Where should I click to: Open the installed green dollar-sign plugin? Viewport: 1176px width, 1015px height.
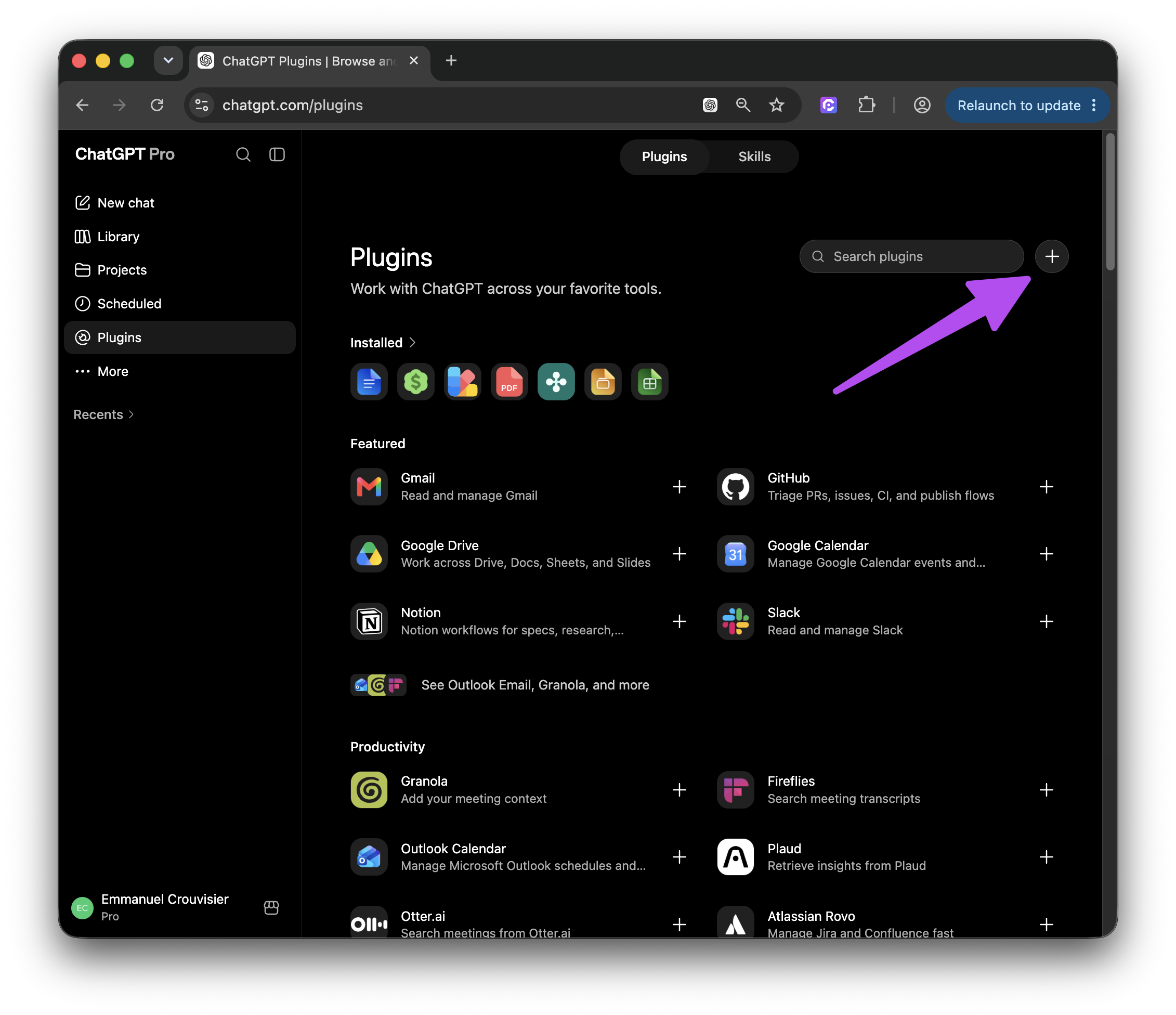[415, 382]
